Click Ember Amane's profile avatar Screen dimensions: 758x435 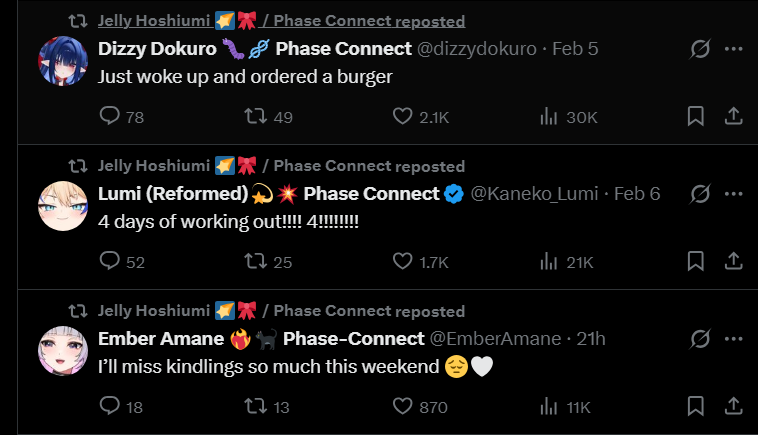coord(62,352)
